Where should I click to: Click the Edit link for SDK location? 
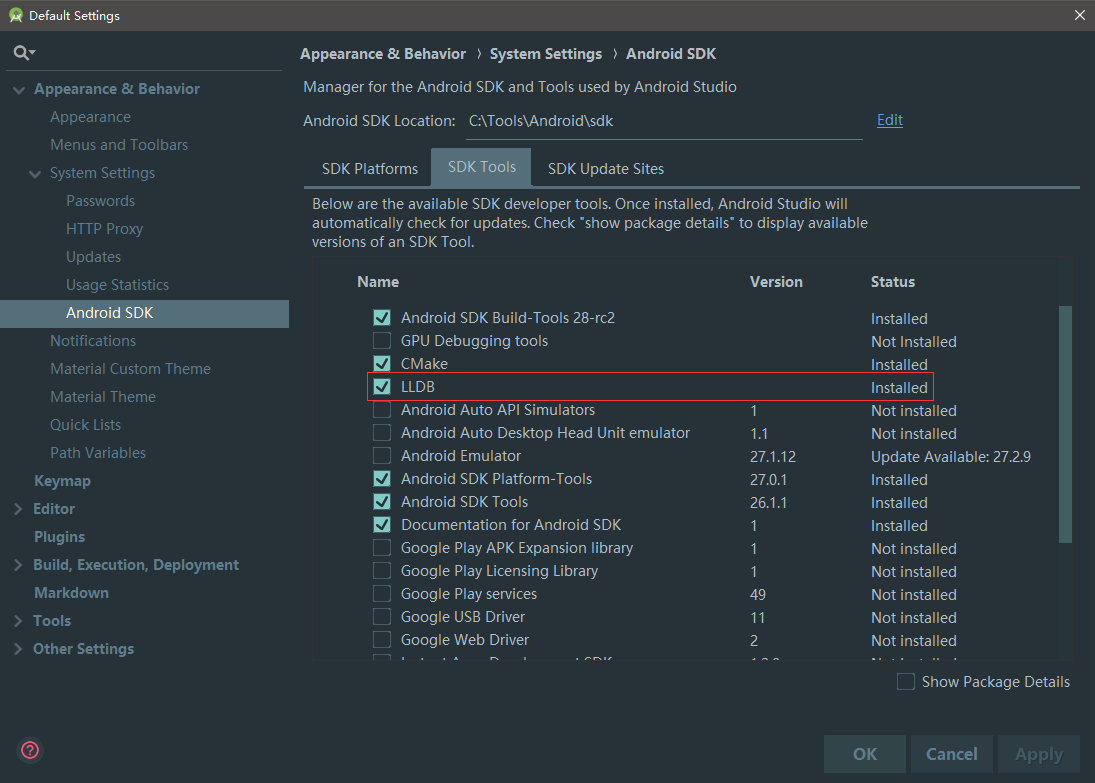point(890,120)
